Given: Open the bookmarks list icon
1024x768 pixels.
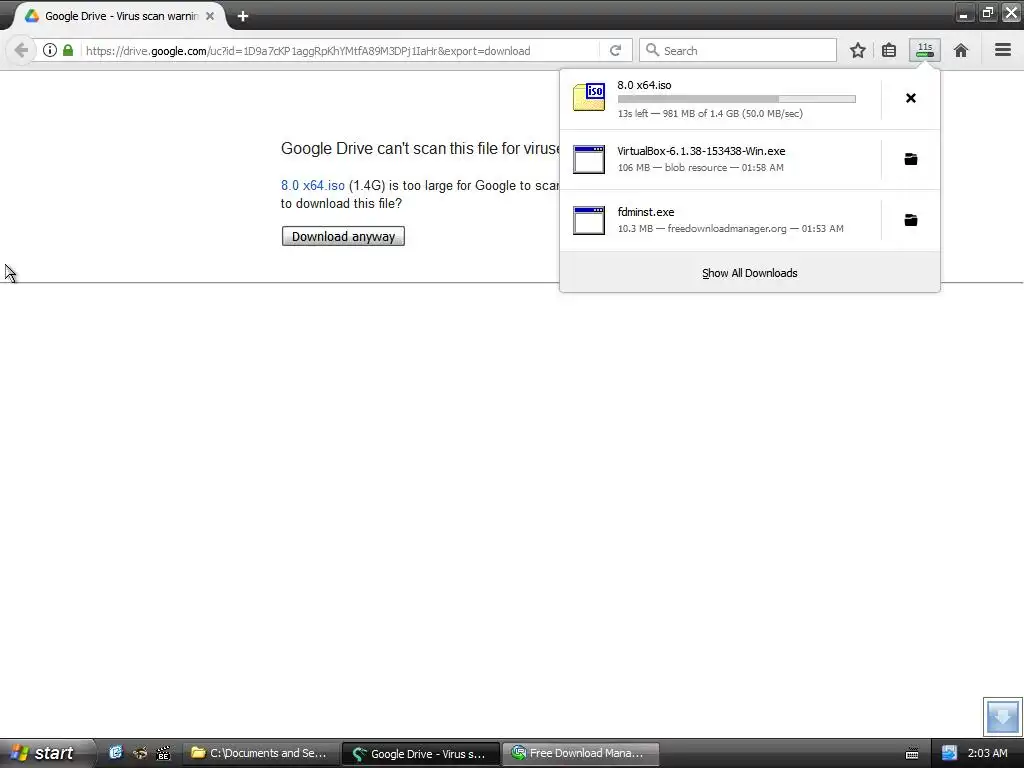Looking at the screenshot, I should click(x=889, y=50).
